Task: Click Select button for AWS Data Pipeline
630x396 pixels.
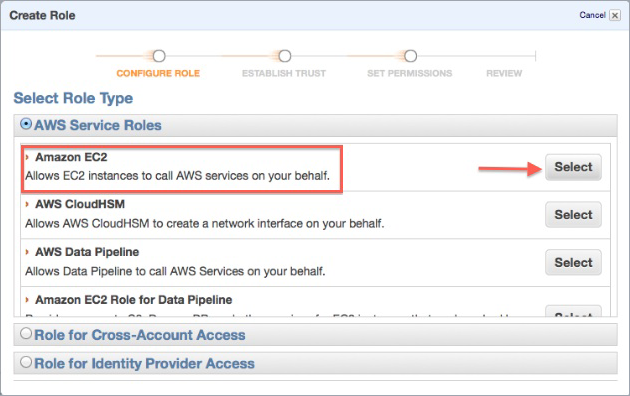Action: [573, 262]
